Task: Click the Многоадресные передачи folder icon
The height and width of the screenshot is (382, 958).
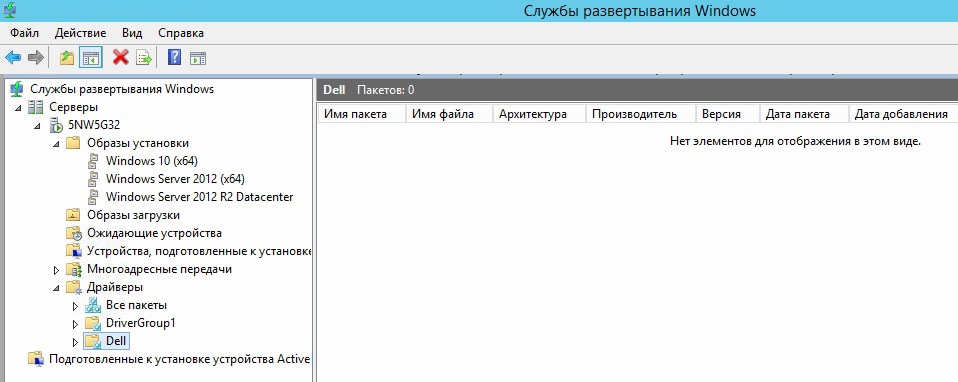Action: 73,269
